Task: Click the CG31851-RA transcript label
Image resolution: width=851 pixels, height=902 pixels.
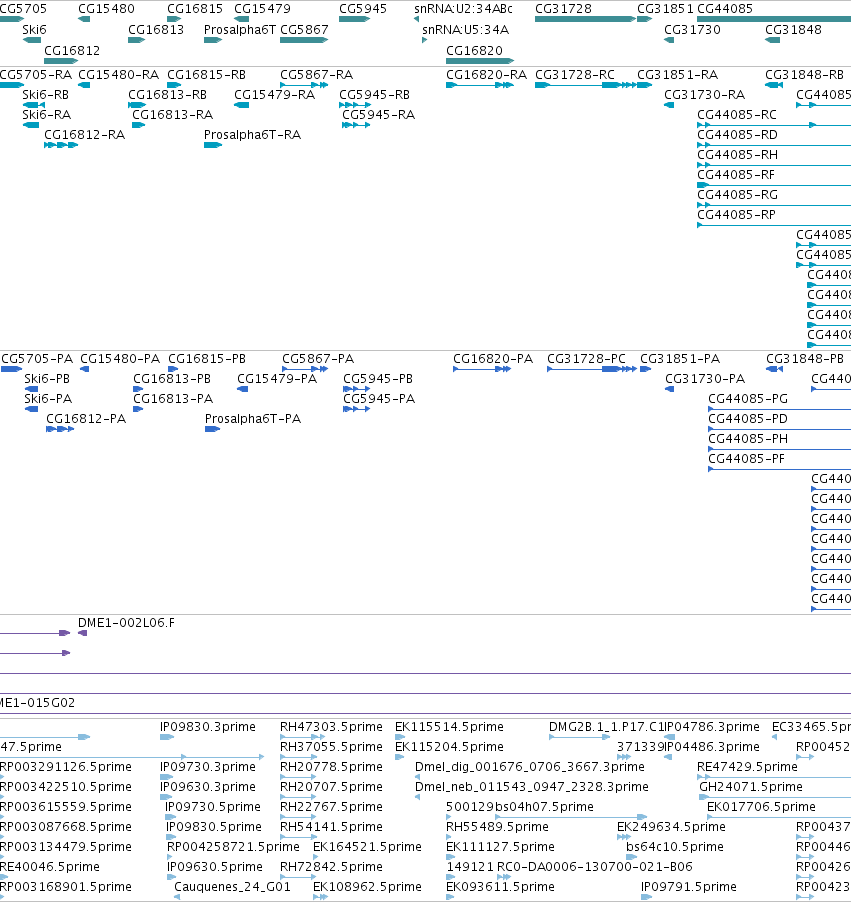Action: point(677,75)
